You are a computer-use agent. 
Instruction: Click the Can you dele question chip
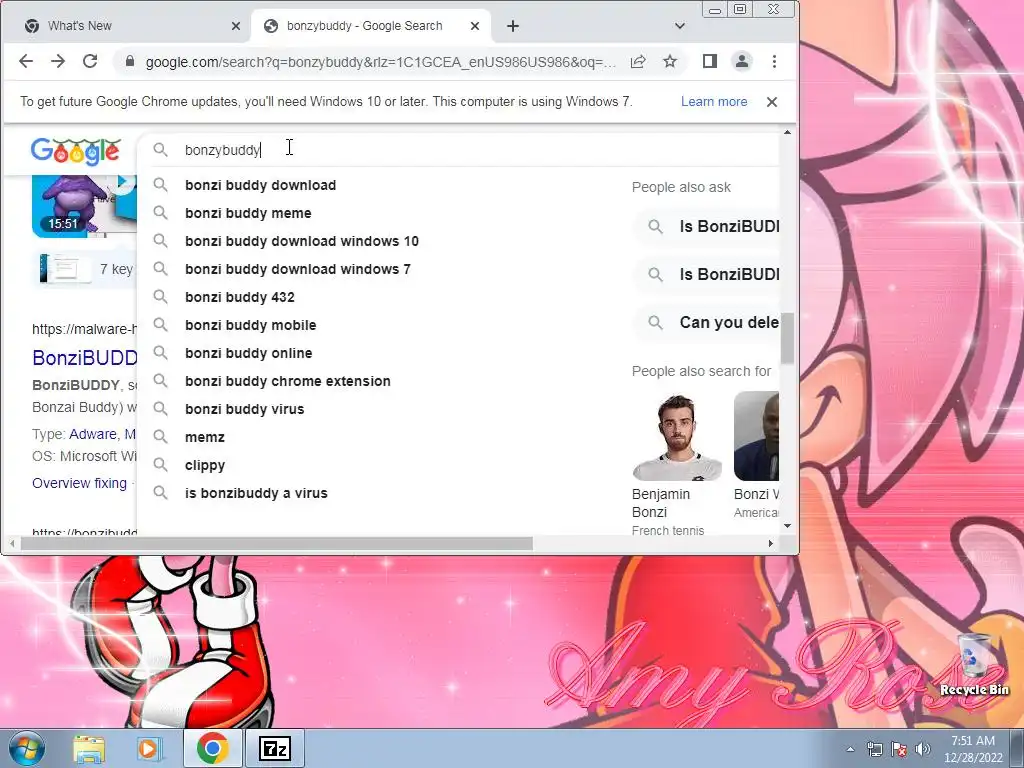click(x=709, y=323)
